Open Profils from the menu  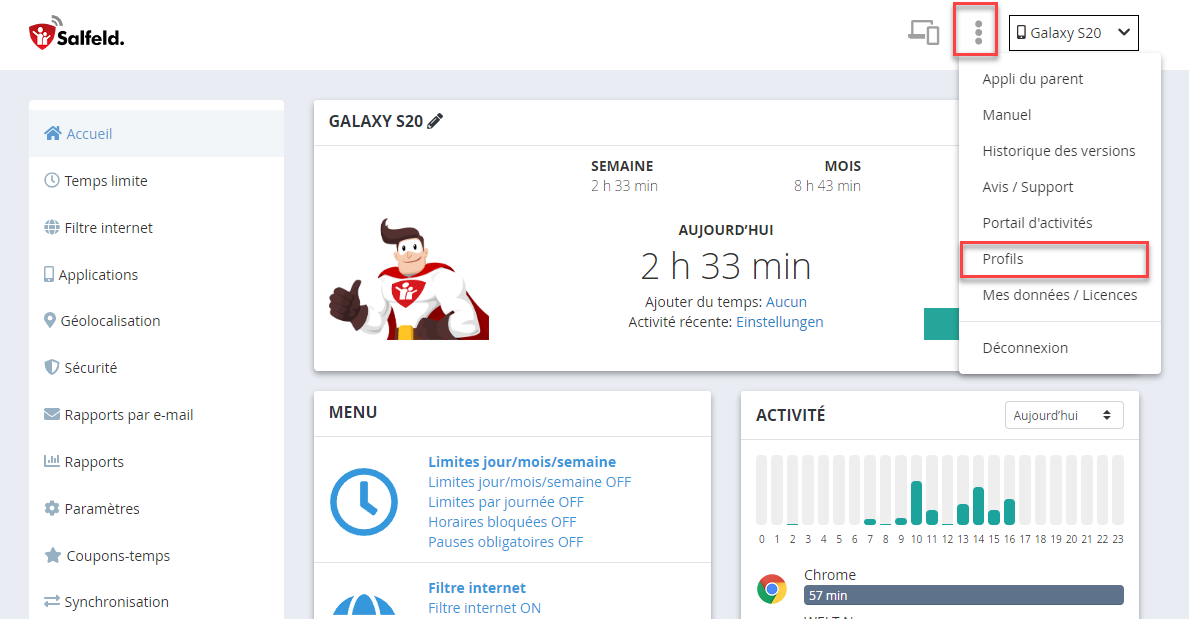[x=1002, y=259]
